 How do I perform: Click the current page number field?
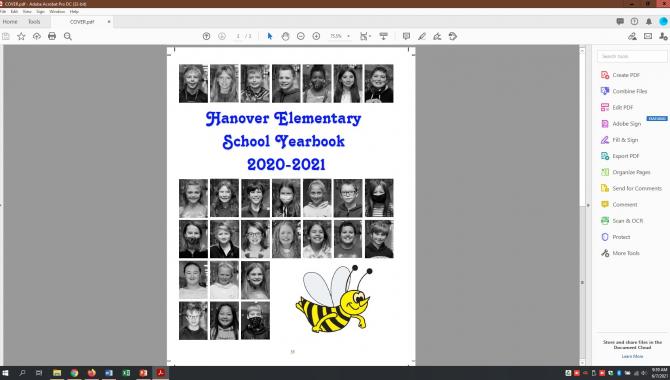tap(238, 36)
